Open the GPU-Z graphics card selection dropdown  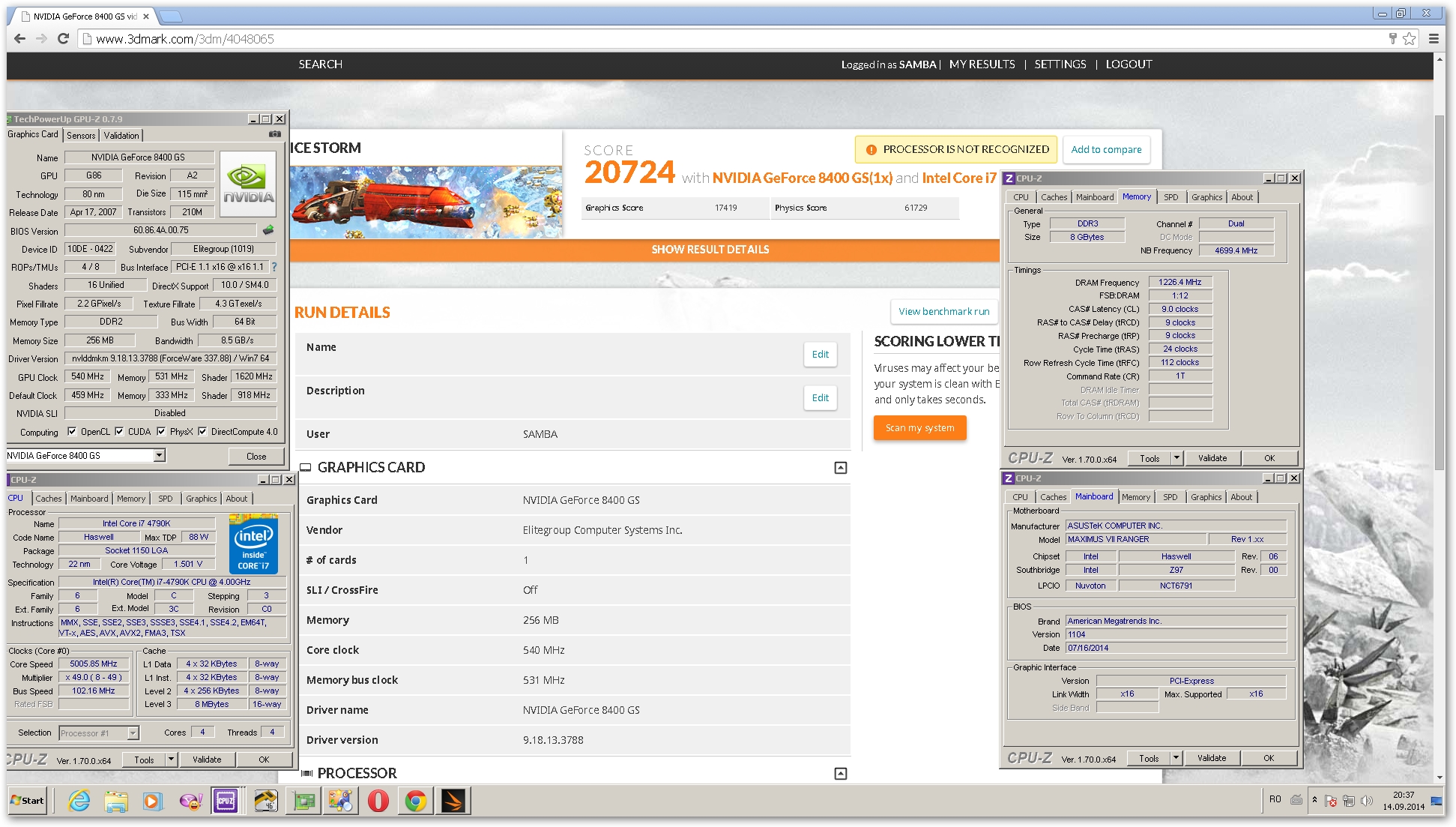point(159,455)
